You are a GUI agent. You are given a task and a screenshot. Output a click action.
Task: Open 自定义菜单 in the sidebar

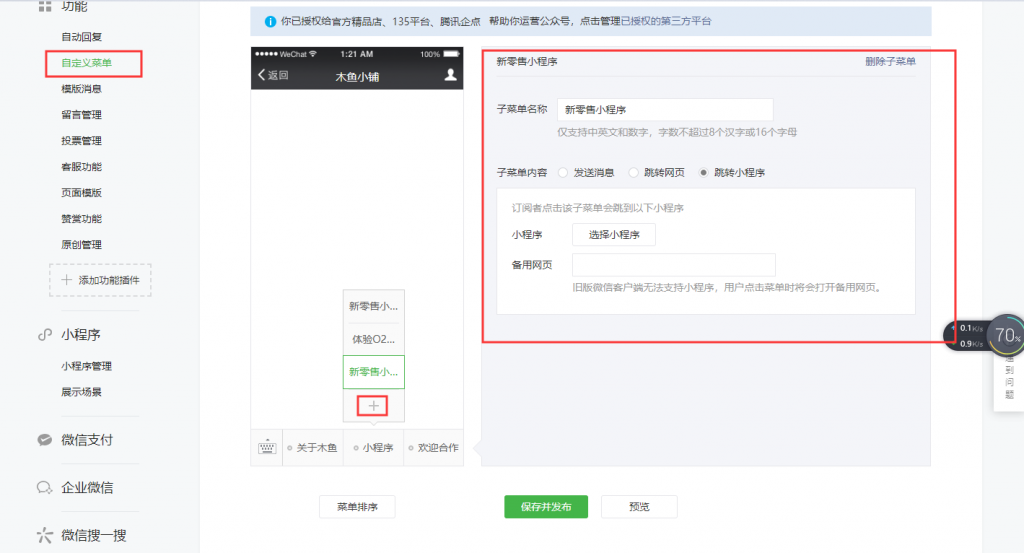86,63
